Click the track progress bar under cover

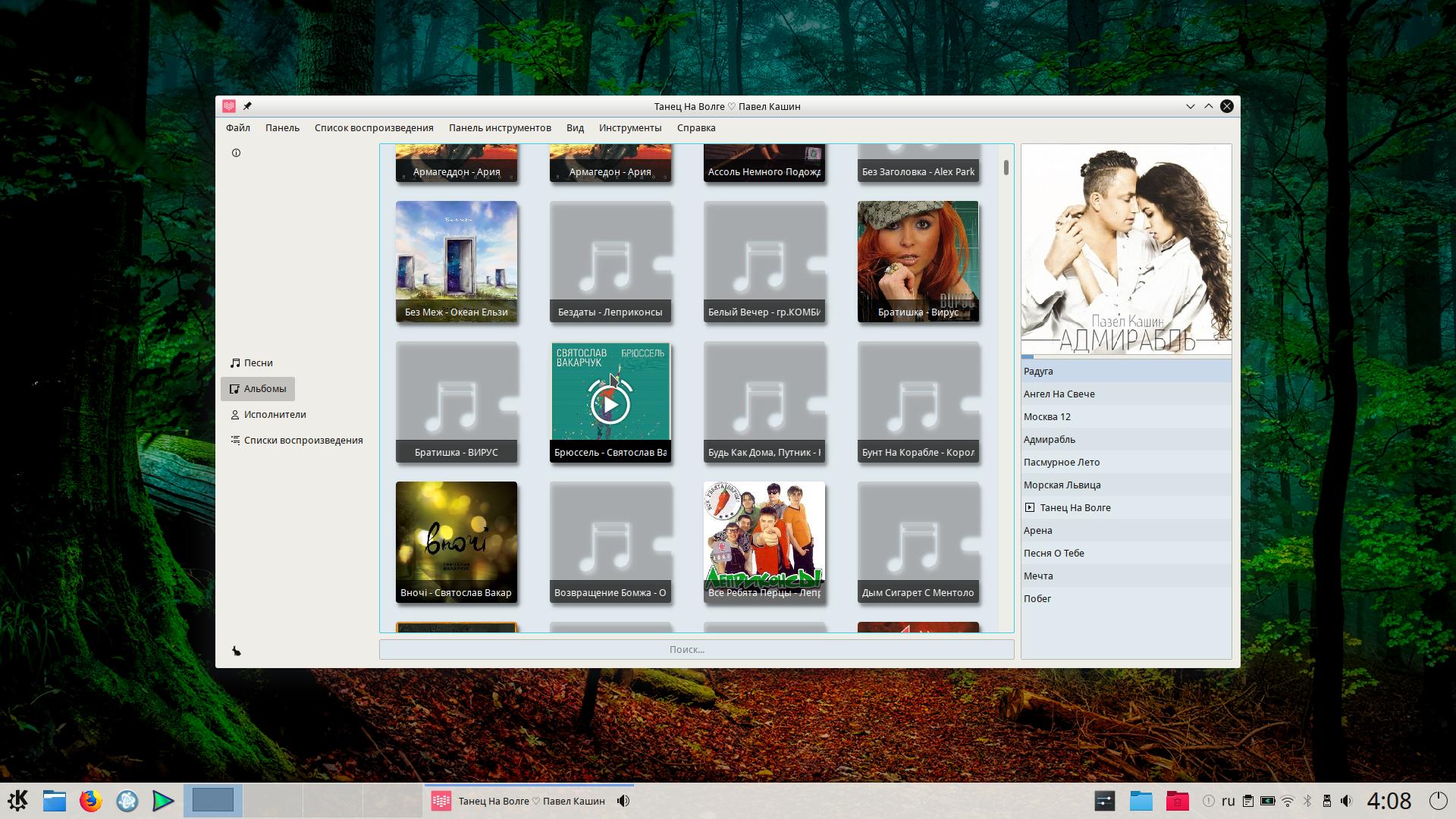click(1125, 356)
